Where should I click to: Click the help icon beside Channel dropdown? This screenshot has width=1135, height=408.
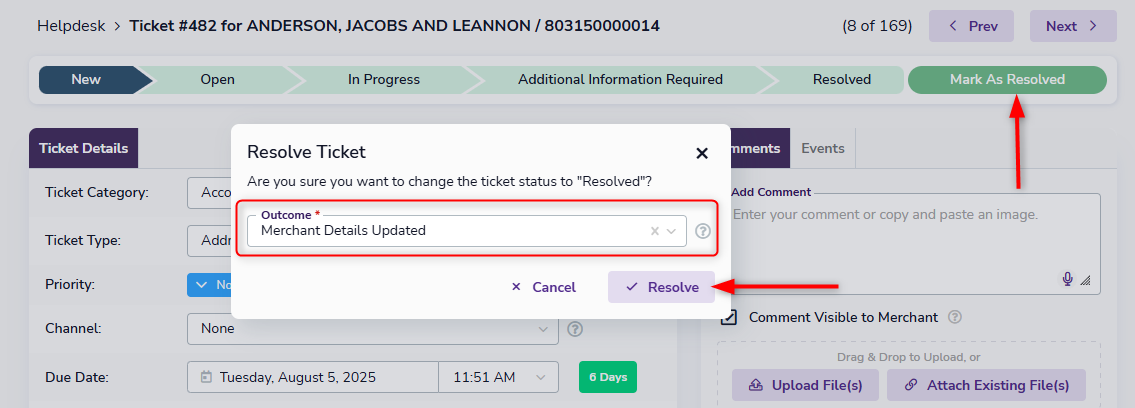pyautogui.click(x=575, y=328)
